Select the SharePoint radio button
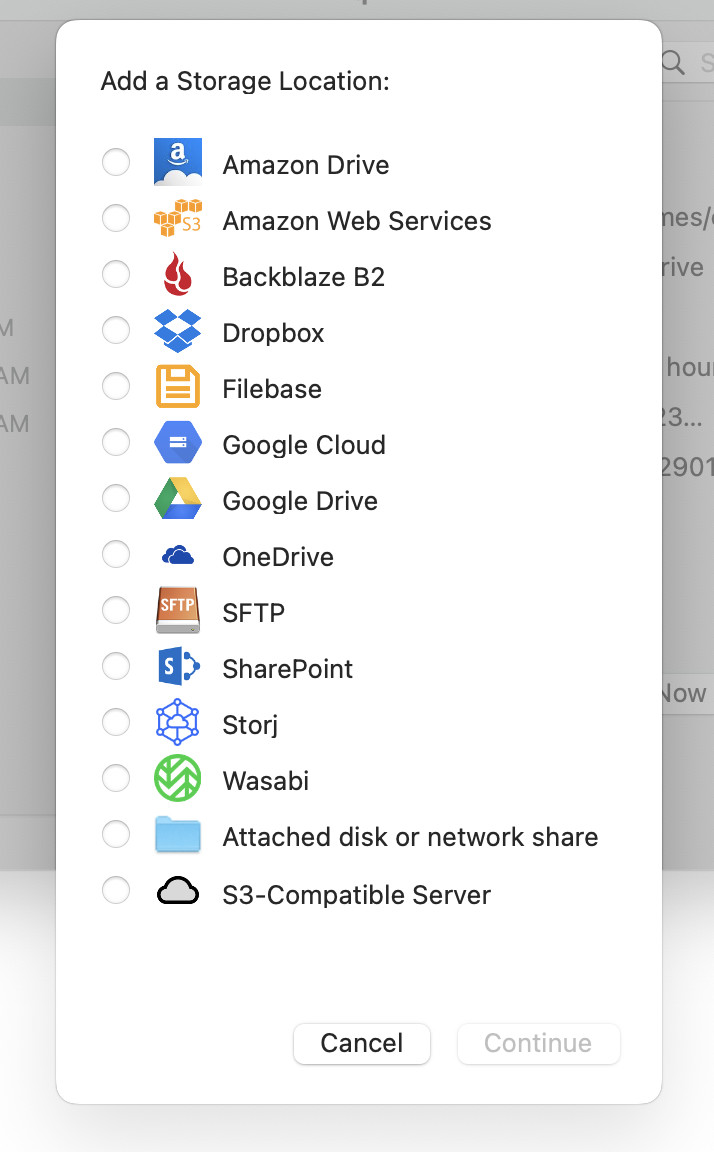 pos(116,666)
